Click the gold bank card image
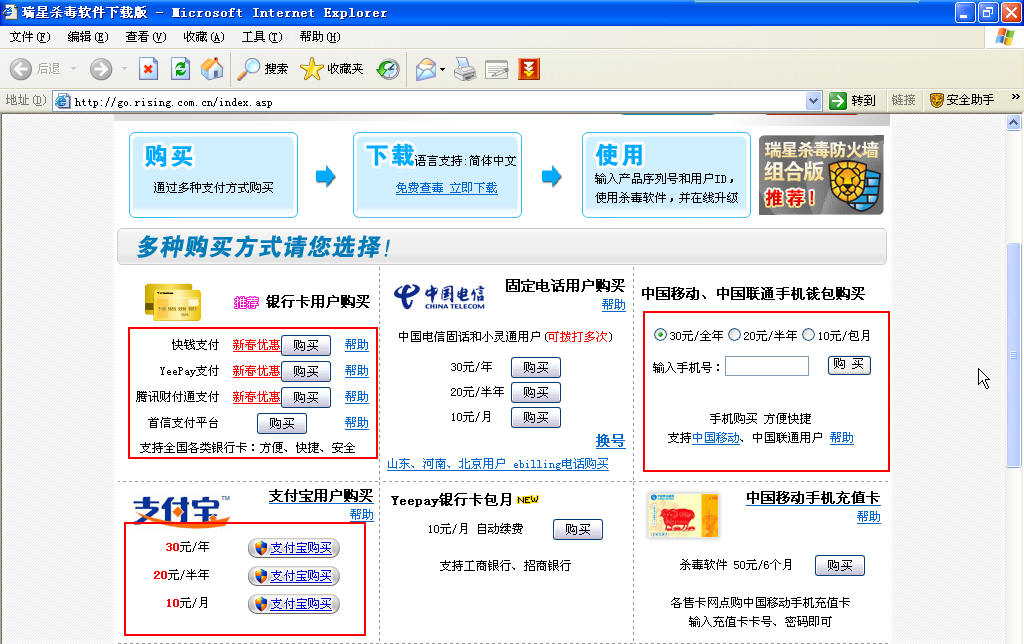 click(x=172, y=302)
